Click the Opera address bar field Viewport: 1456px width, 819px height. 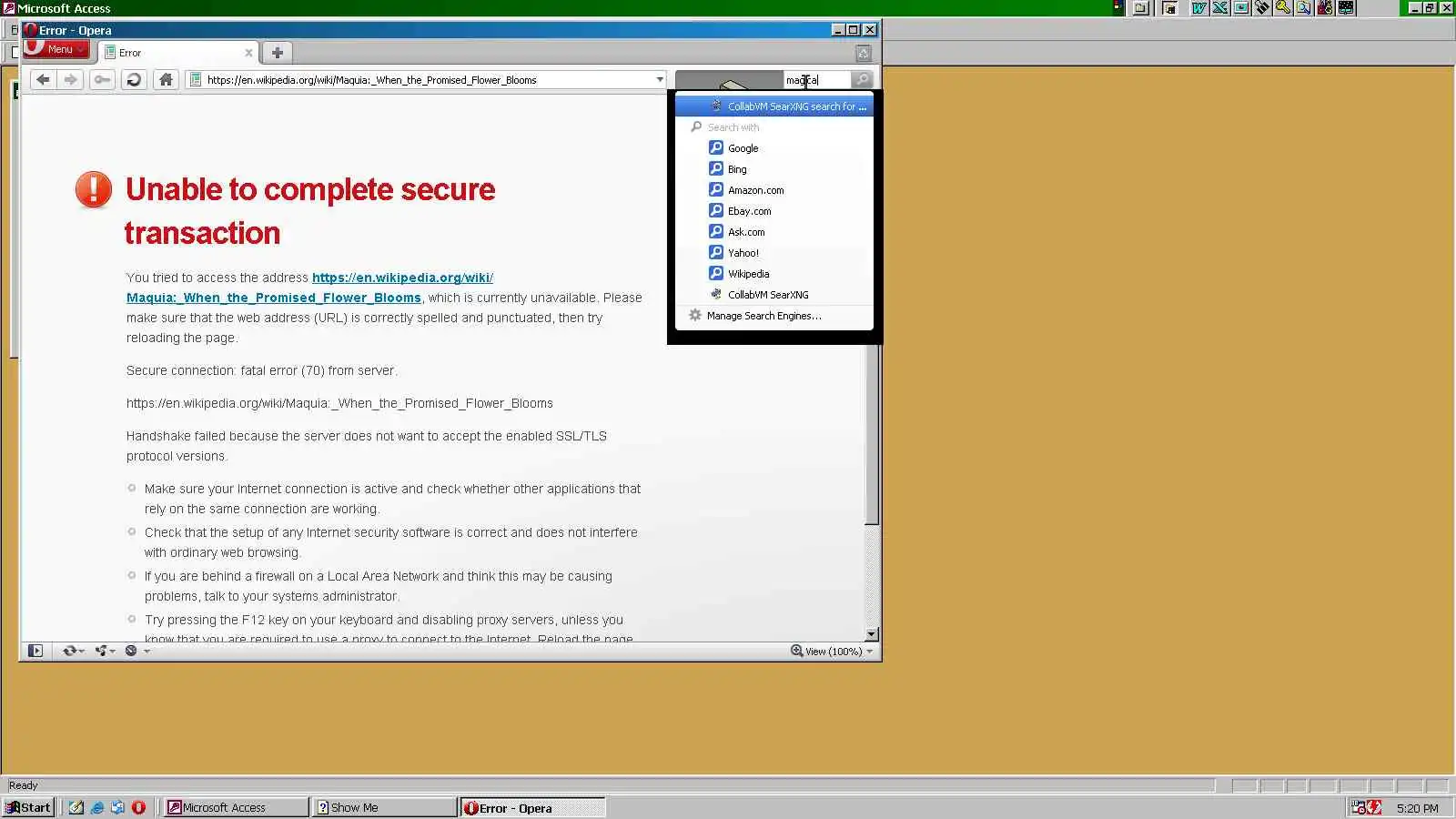coord(426,80)
